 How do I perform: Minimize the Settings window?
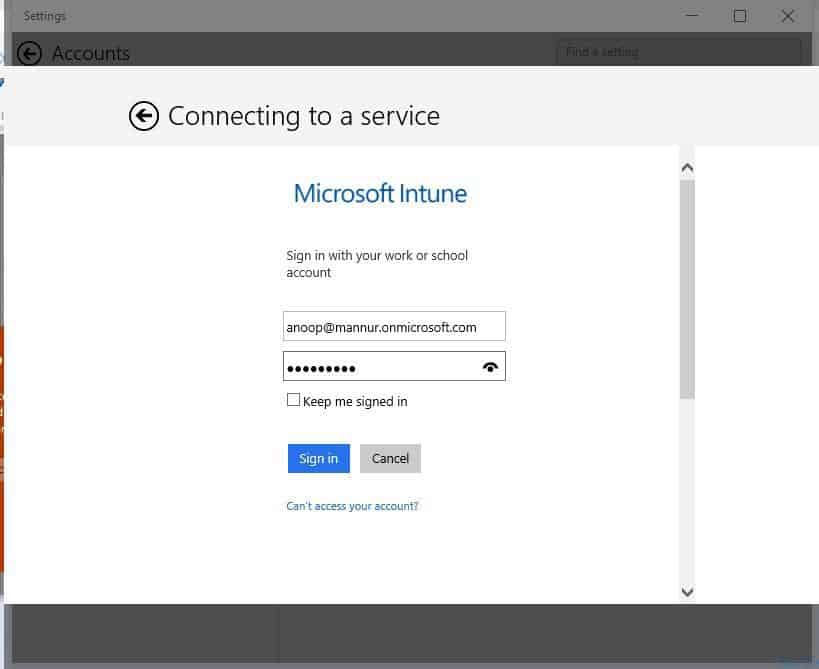pos(692,16)
